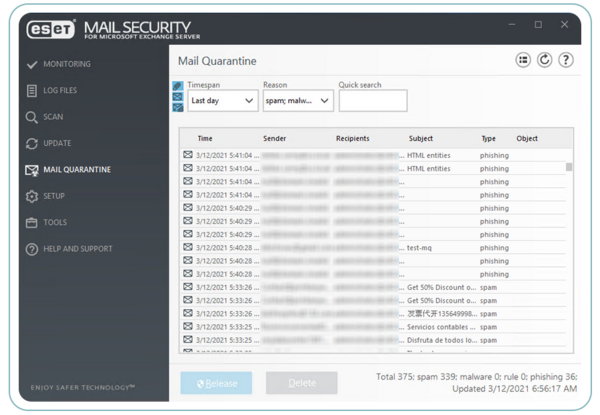Open the MONITORING section
The image size is (600, 415).
[x=67, y=64]
